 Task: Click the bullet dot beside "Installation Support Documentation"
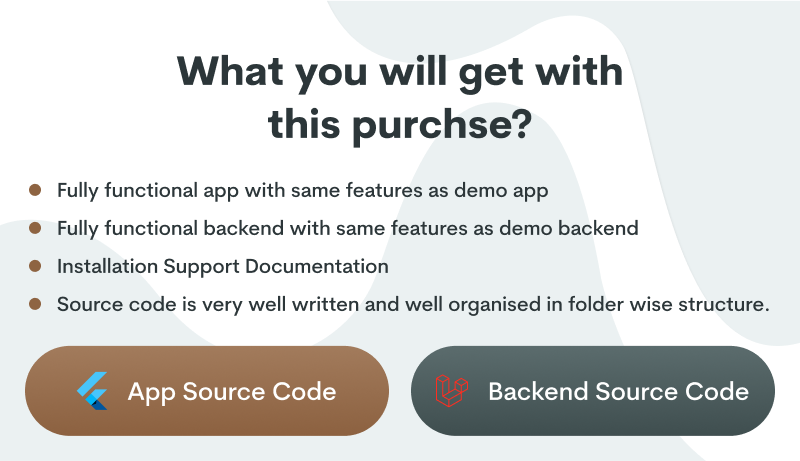(36, 266)
